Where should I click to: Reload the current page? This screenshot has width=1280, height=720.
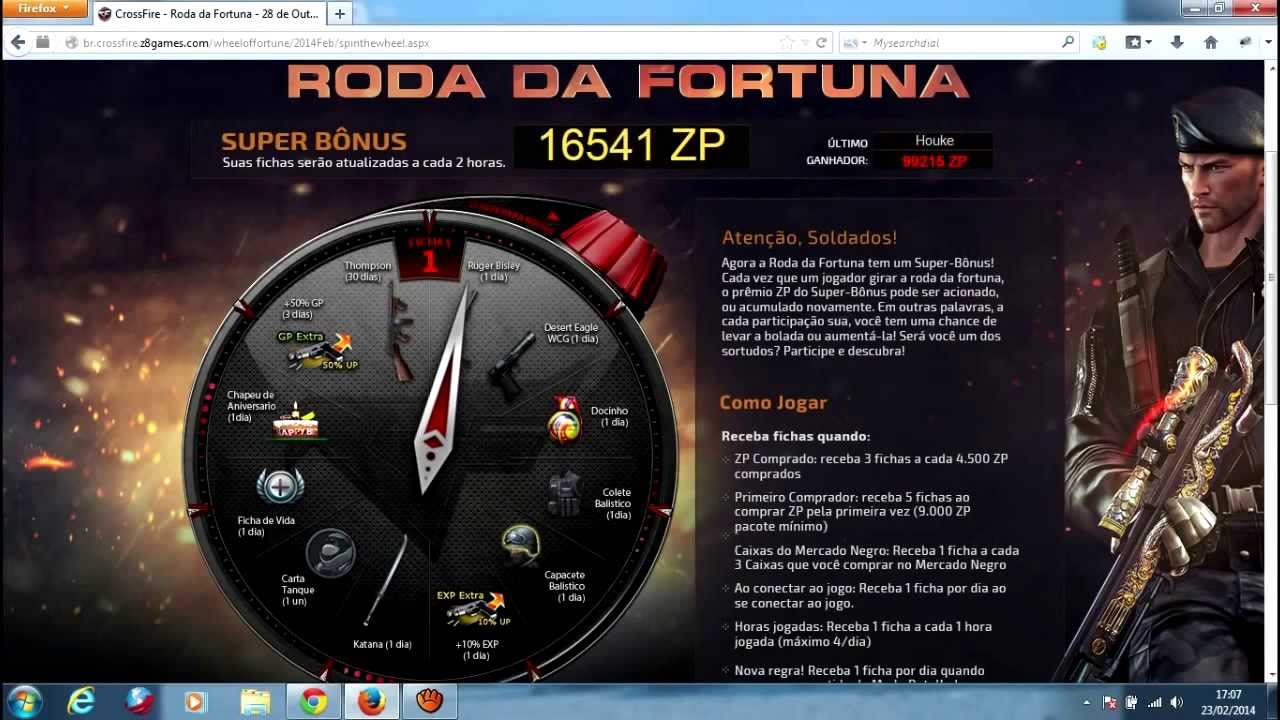[822, 43]
